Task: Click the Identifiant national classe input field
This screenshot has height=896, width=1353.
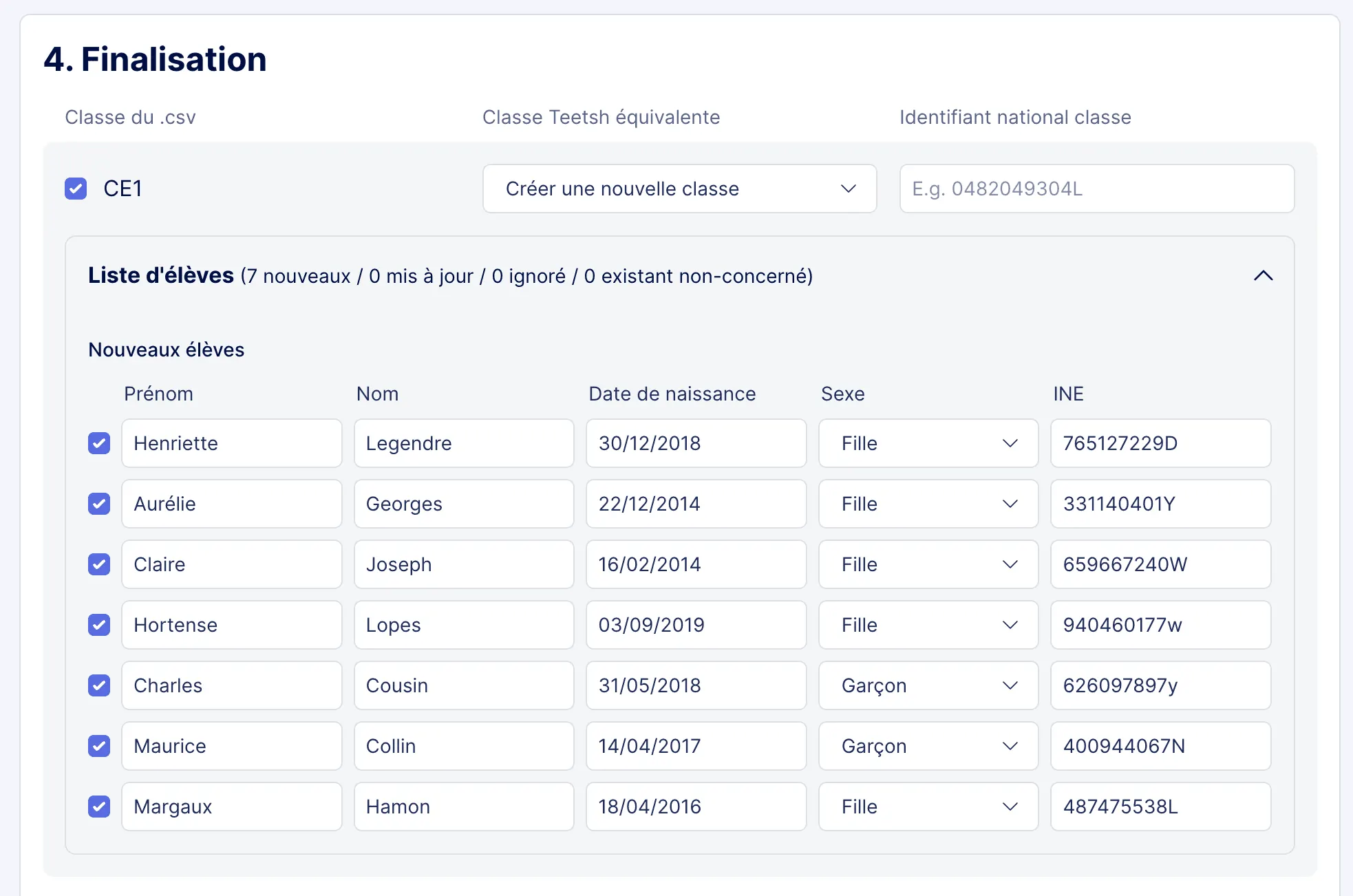Action: [x=1097, y=189]
